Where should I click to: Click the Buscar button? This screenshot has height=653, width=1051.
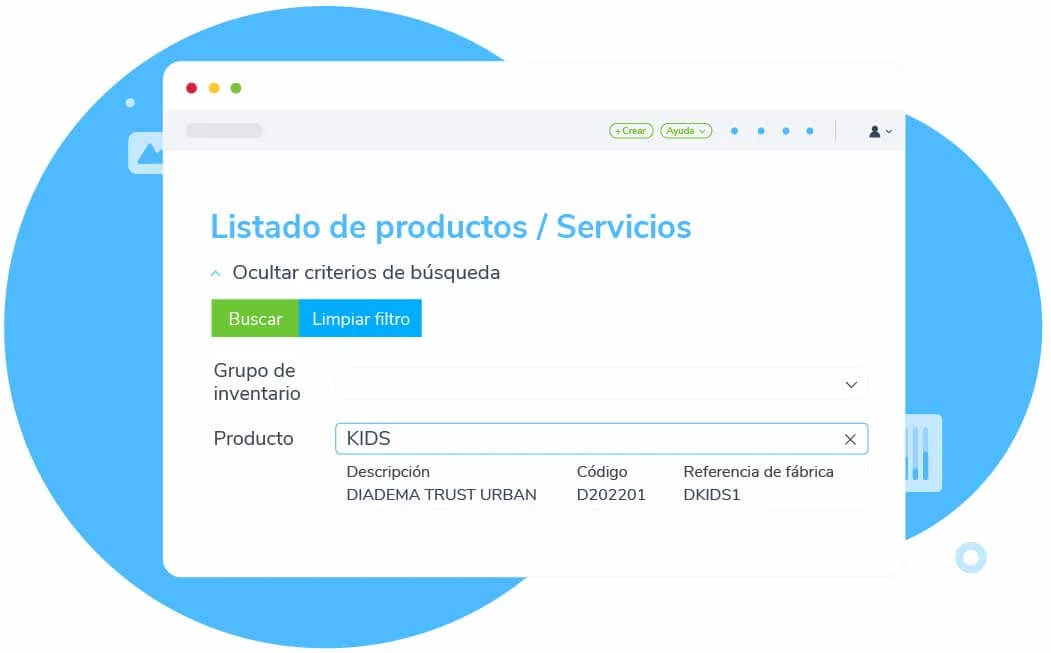pos(255,318)
